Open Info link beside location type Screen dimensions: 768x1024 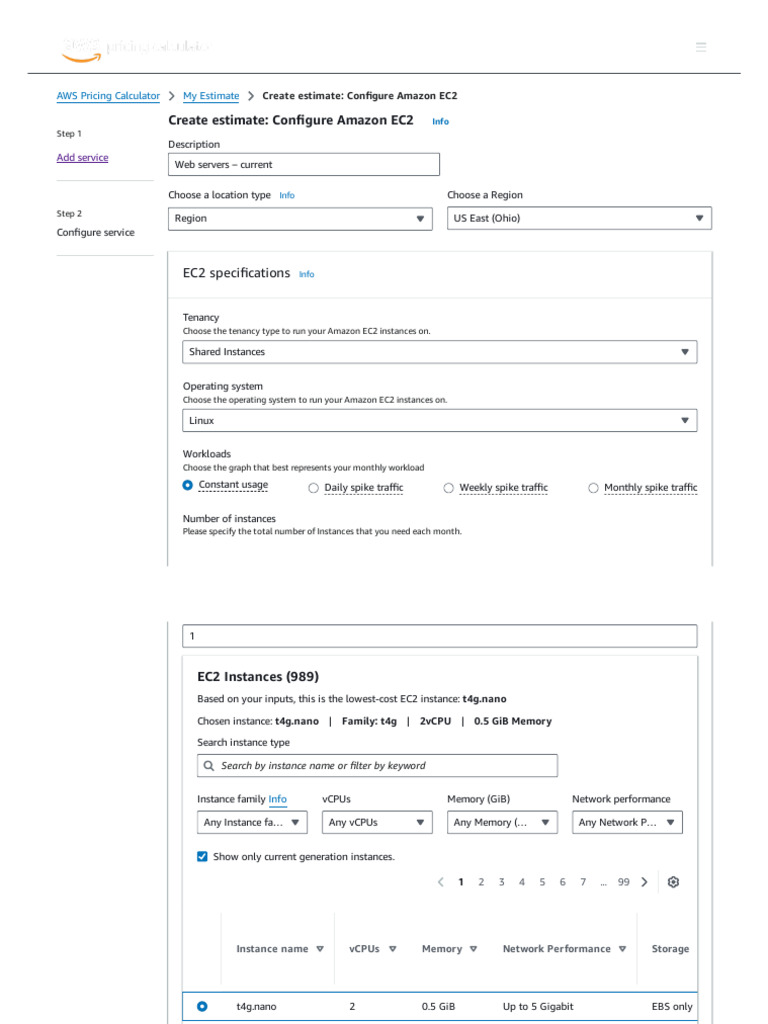287,195
